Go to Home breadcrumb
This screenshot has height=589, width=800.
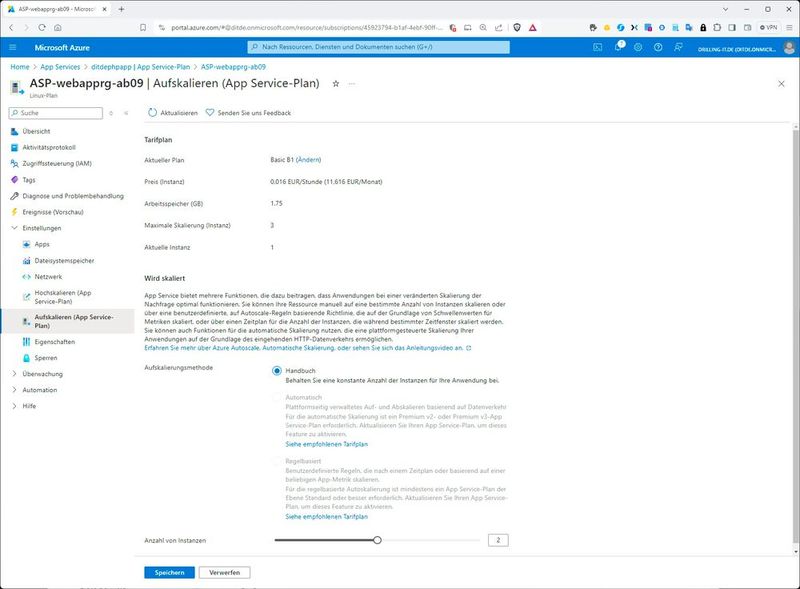coord(20,67)
